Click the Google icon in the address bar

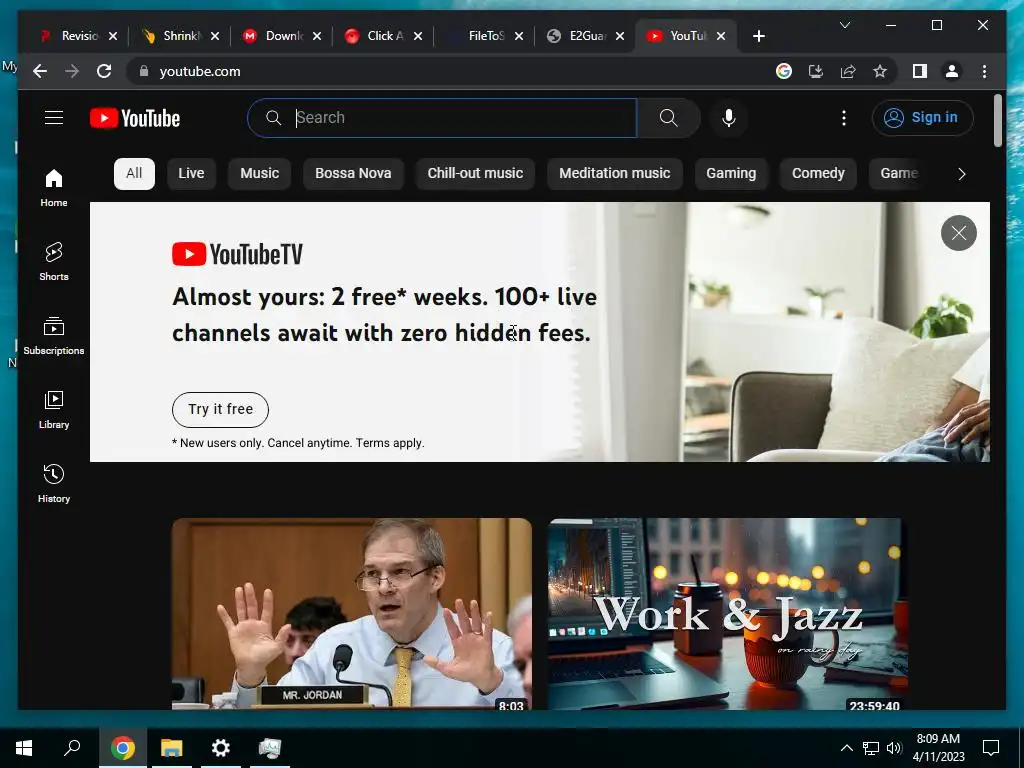pos(784,71)
